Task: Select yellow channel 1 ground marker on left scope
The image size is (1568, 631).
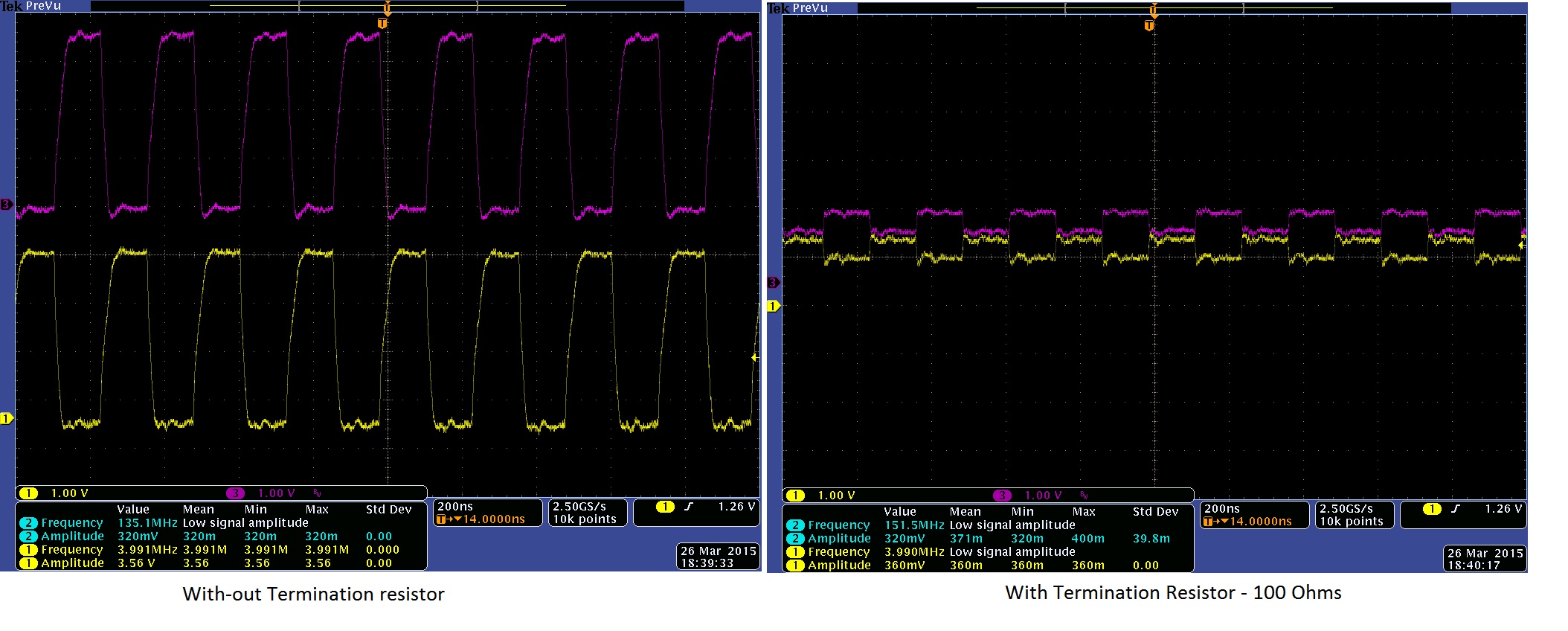Action: click(6, 418)
